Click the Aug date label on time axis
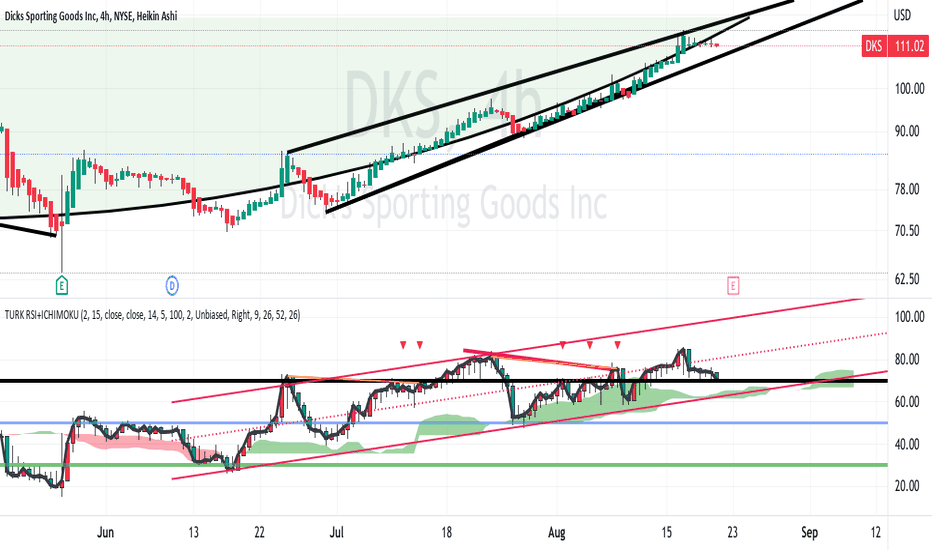The image size is (932, 550). pos(556,532)
